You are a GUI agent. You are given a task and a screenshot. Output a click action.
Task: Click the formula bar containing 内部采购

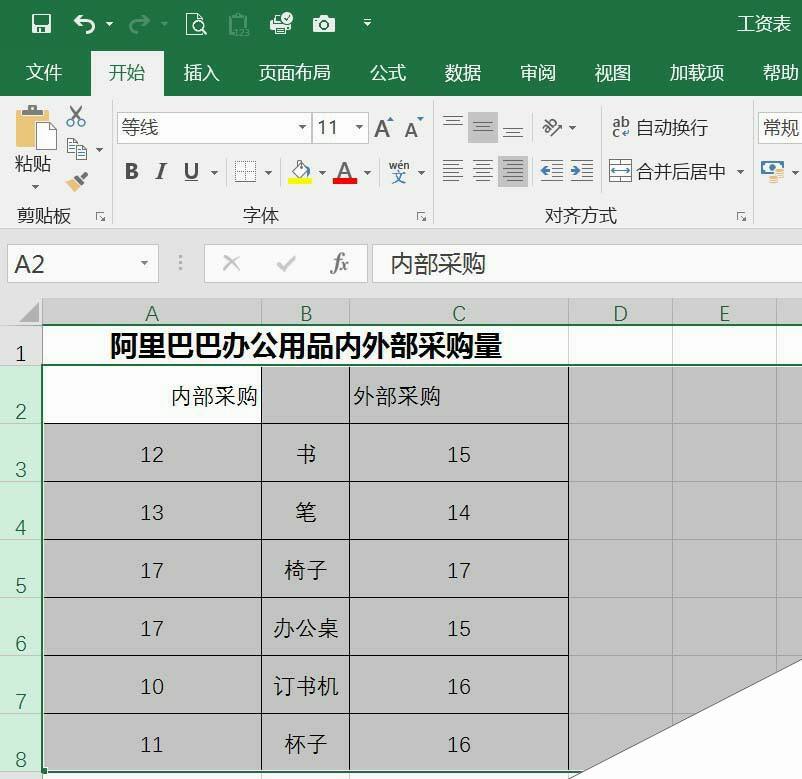(587, 263)
